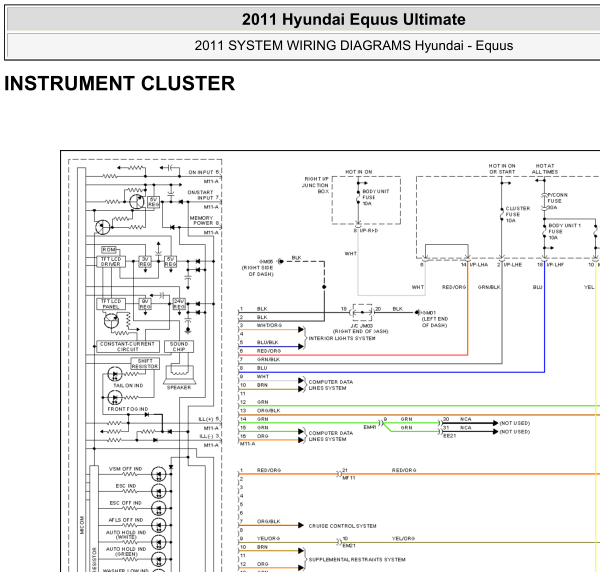Click the '(LEFT END OF DASH)' ground label
600x572 pixels.
(435, 322)
